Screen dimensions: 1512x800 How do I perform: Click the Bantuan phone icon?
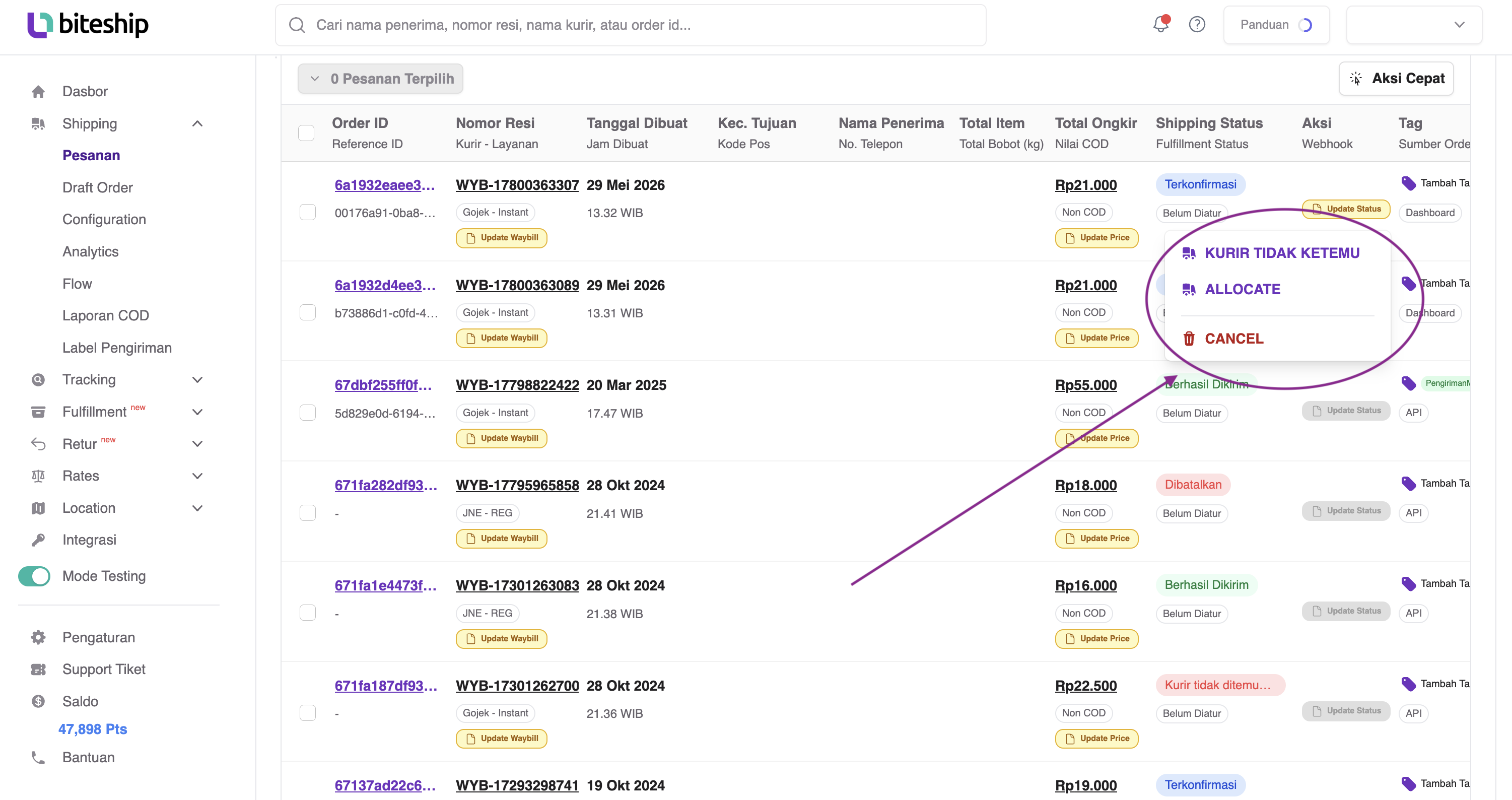38,758
